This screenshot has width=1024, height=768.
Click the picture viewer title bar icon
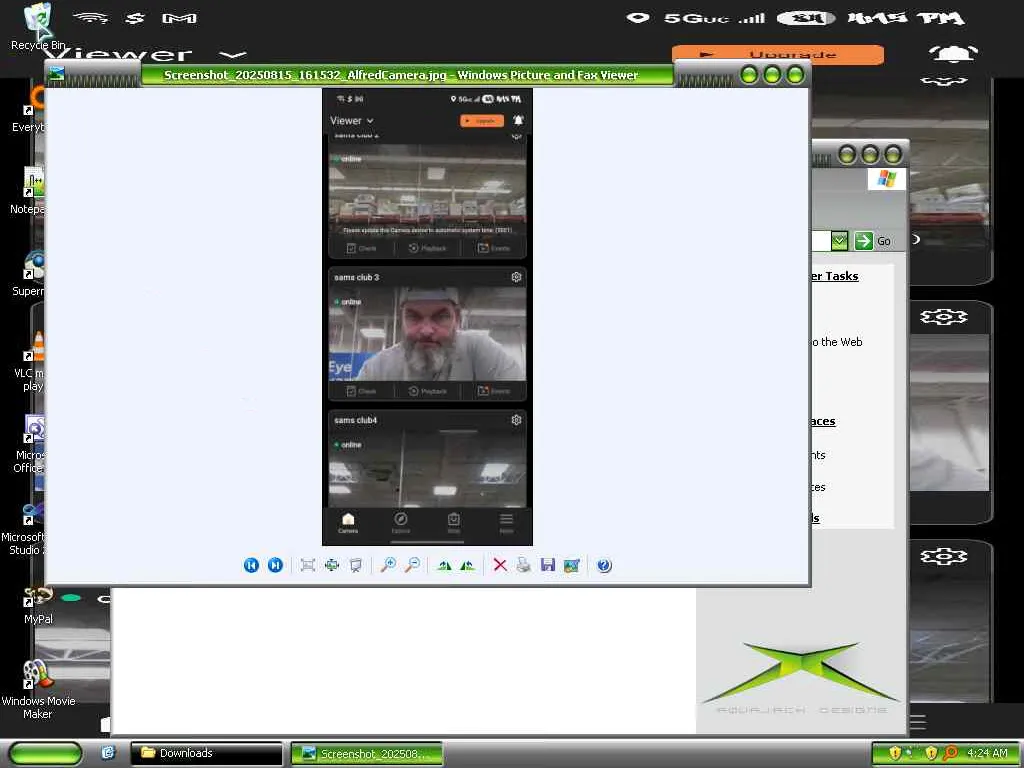[x=57, y=74]
